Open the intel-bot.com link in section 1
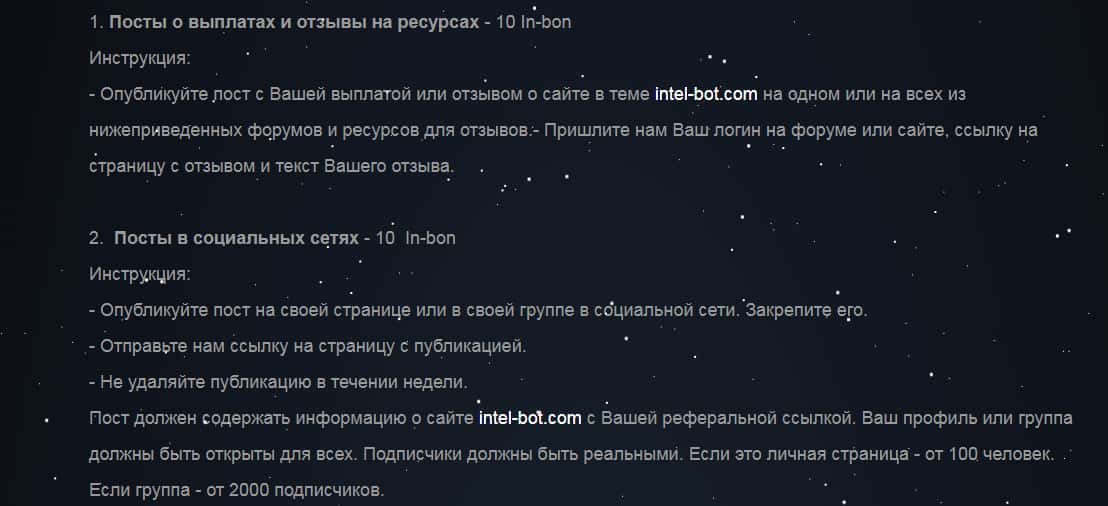Viewport: 1108px width, 506px height. [706, 94]
